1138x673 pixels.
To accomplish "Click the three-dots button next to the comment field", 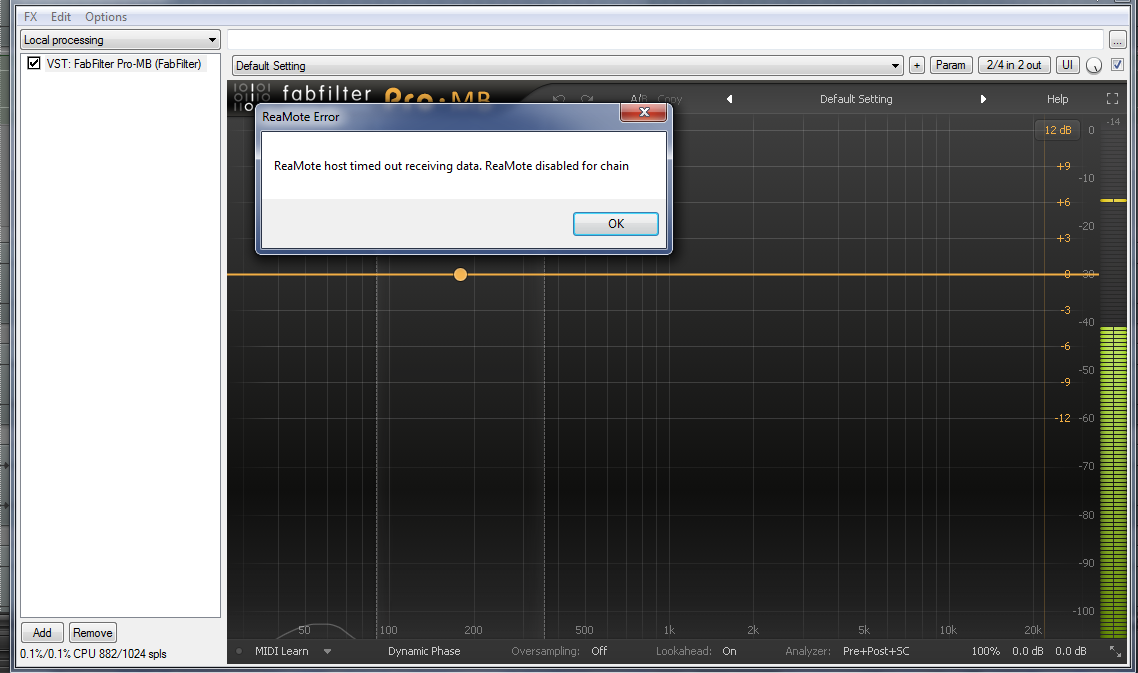I will coord(1117,40).
